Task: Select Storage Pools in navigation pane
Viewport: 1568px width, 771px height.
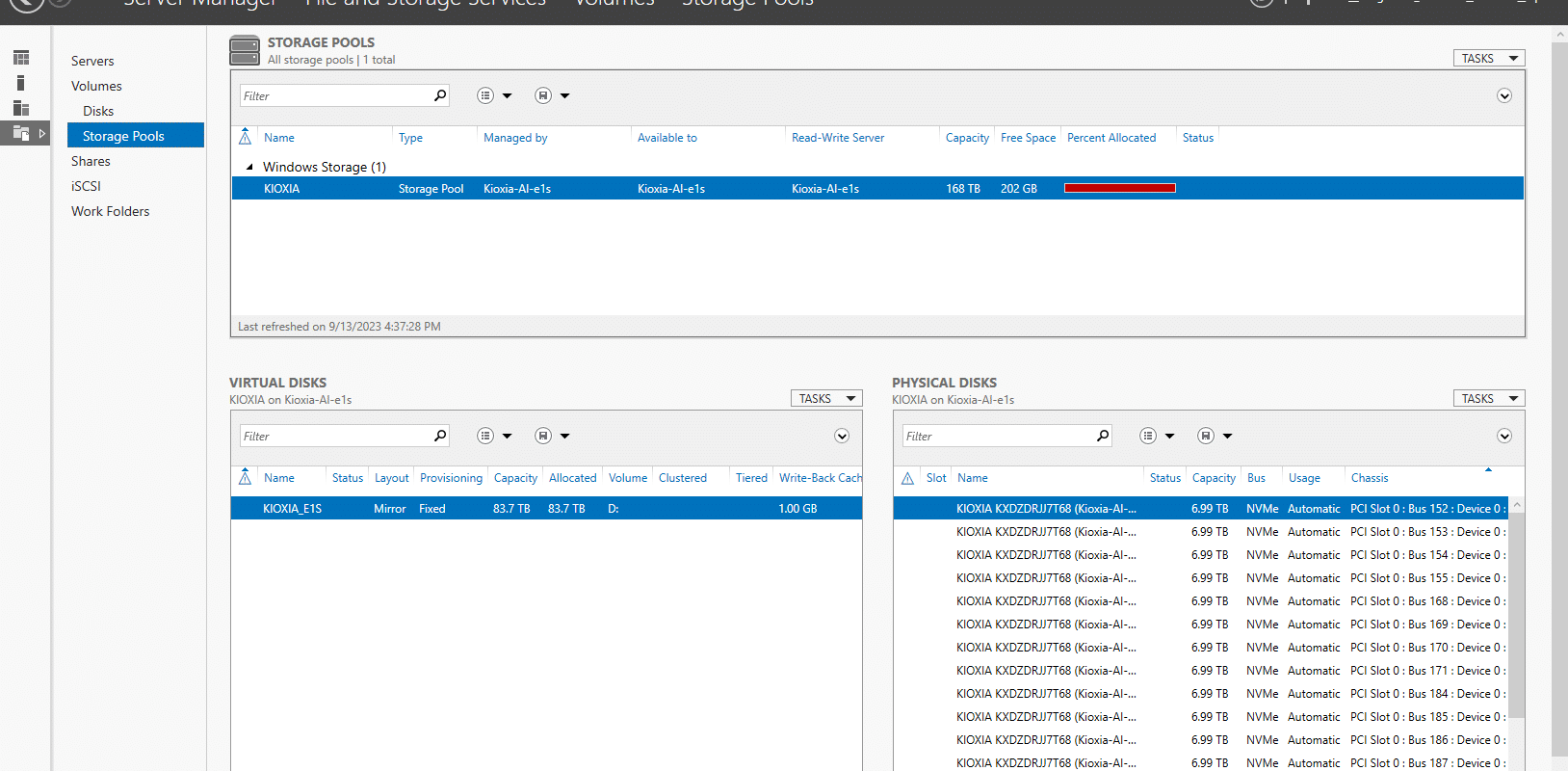Action: [x=136, y=135]
